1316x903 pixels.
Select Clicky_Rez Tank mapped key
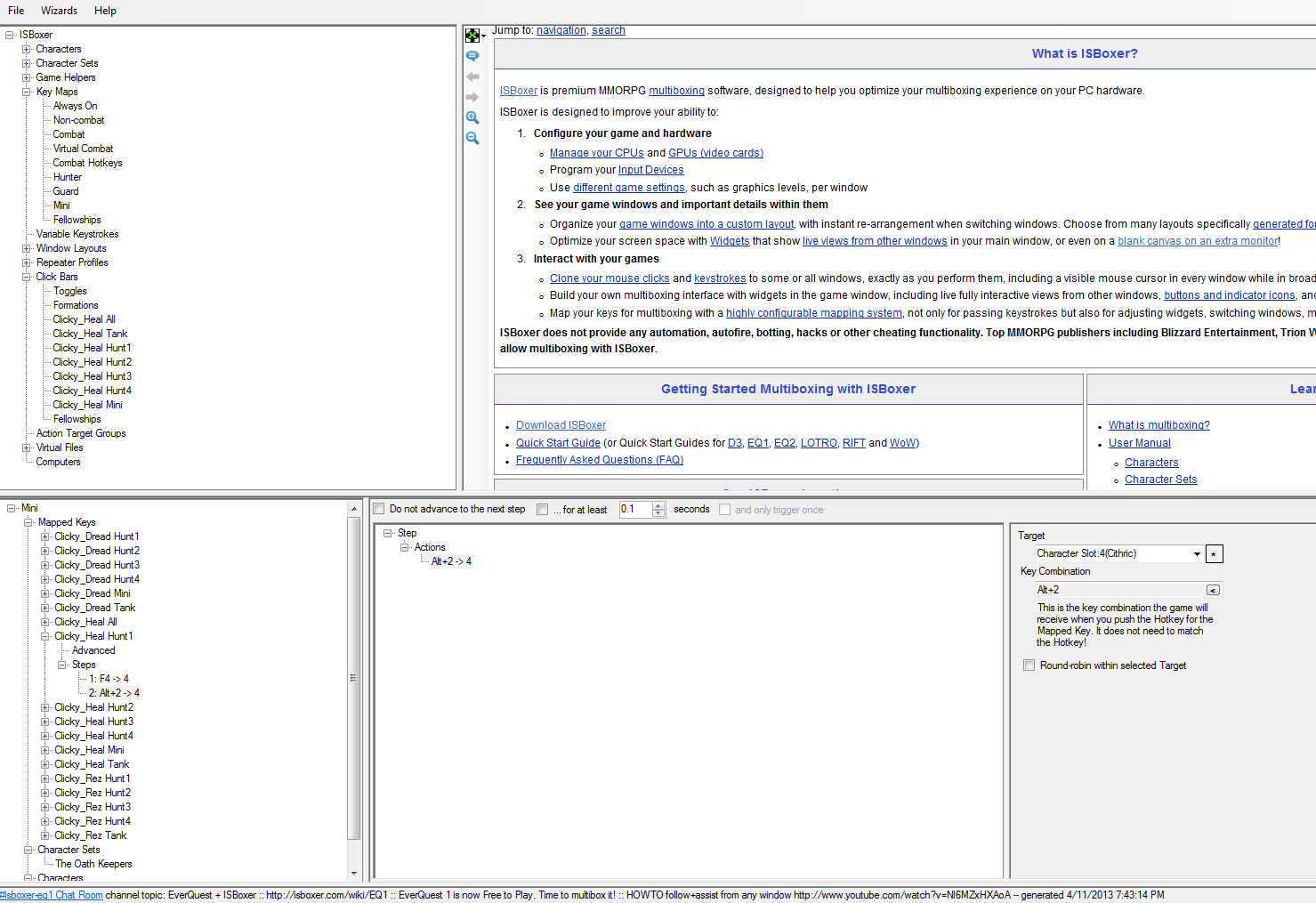click(91, 835)
